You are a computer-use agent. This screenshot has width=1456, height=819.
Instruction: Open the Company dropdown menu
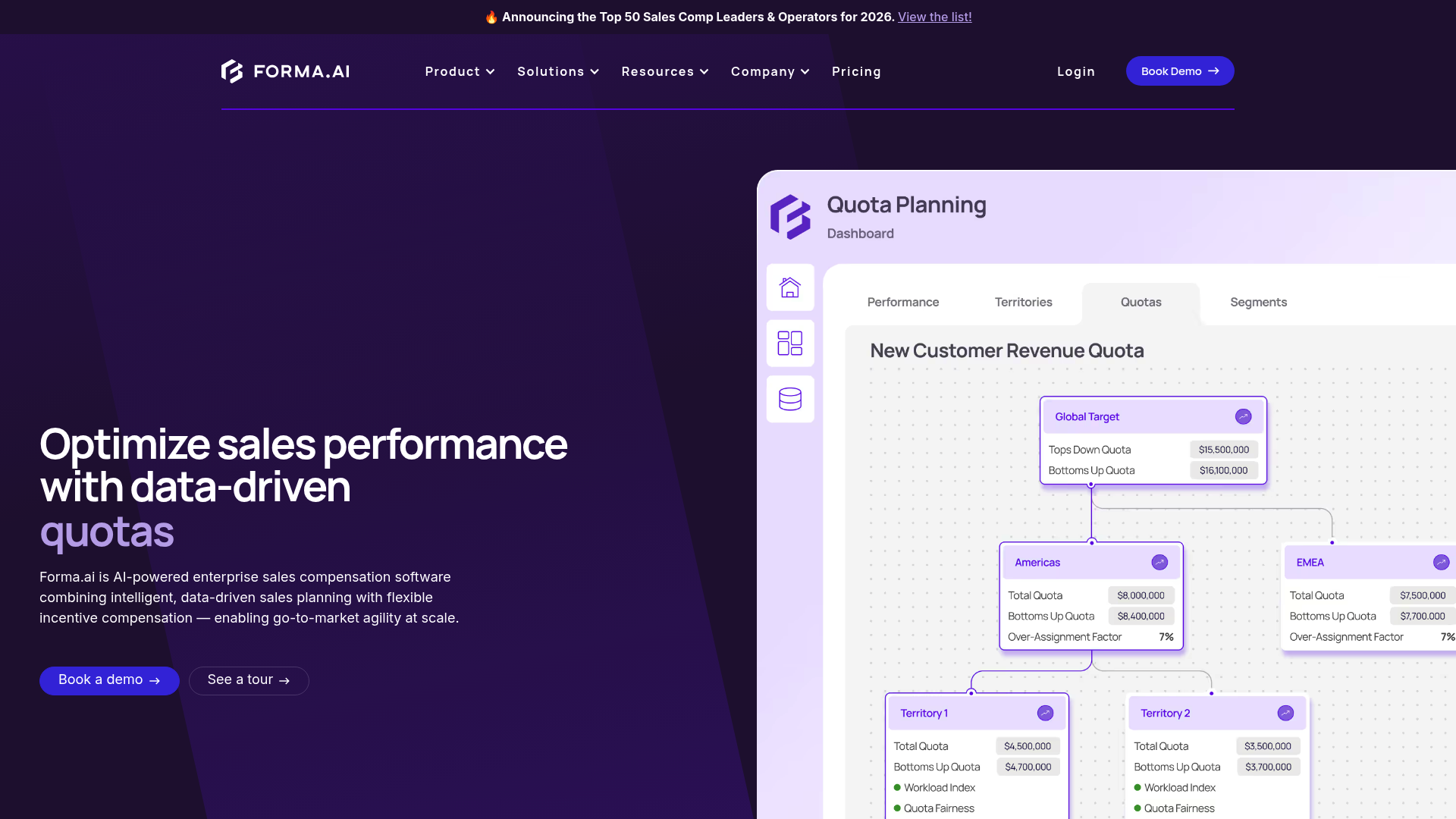[770, 71]
